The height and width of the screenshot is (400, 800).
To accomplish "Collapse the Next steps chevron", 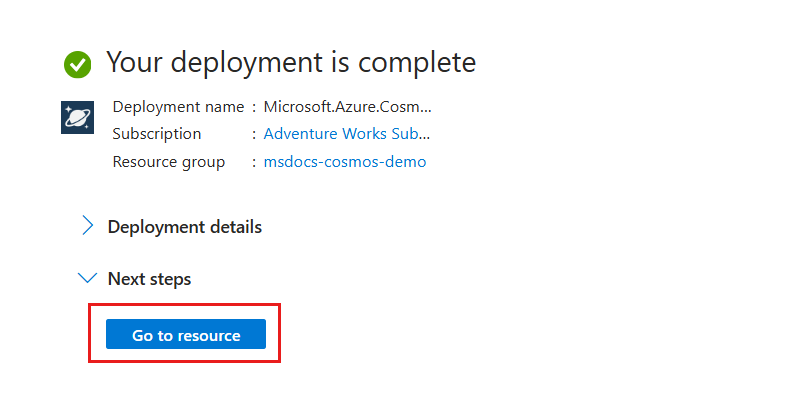I will tap(88, 278).
